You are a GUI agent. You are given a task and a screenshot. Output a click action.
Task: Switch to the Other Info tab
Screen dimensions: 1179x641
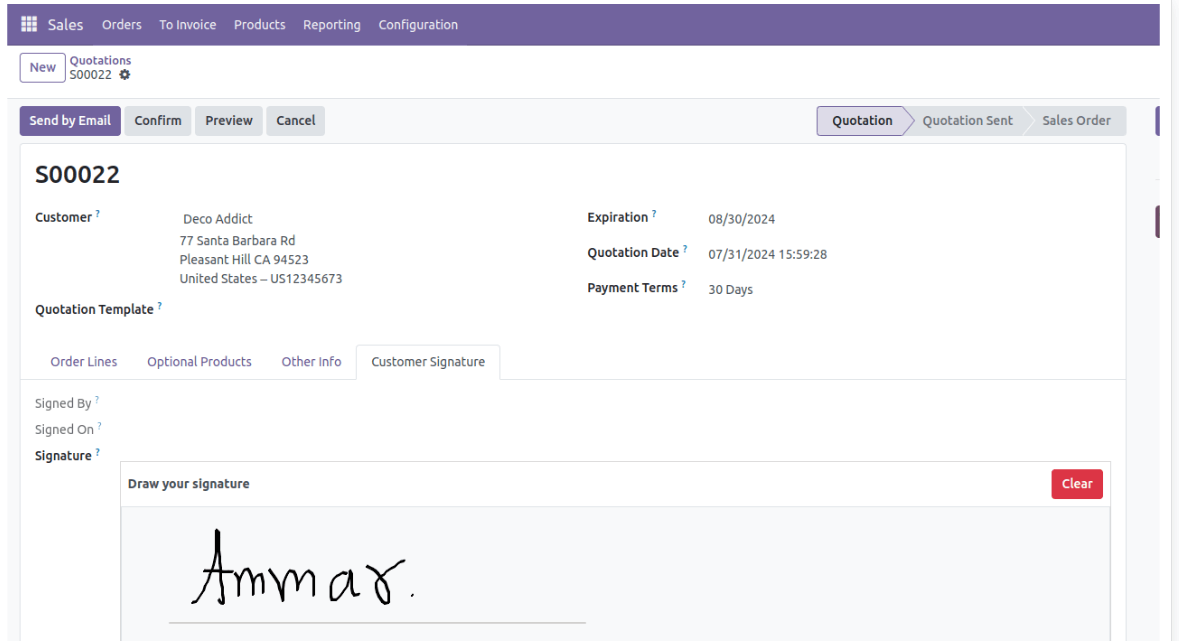click(x=311, y=361)
